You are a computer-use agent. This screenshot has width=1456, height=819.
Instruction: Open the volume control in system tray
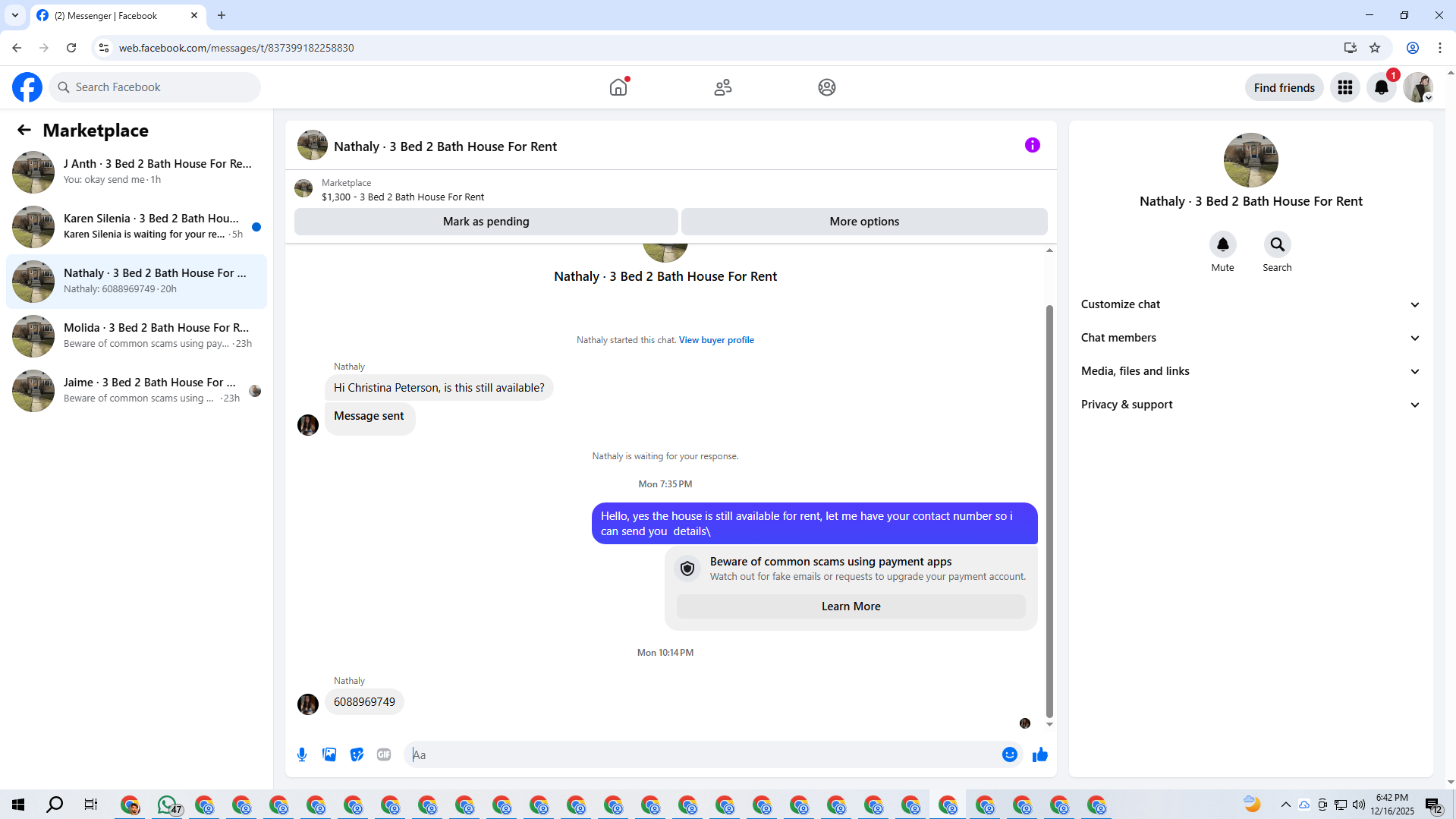(1359, 805)
